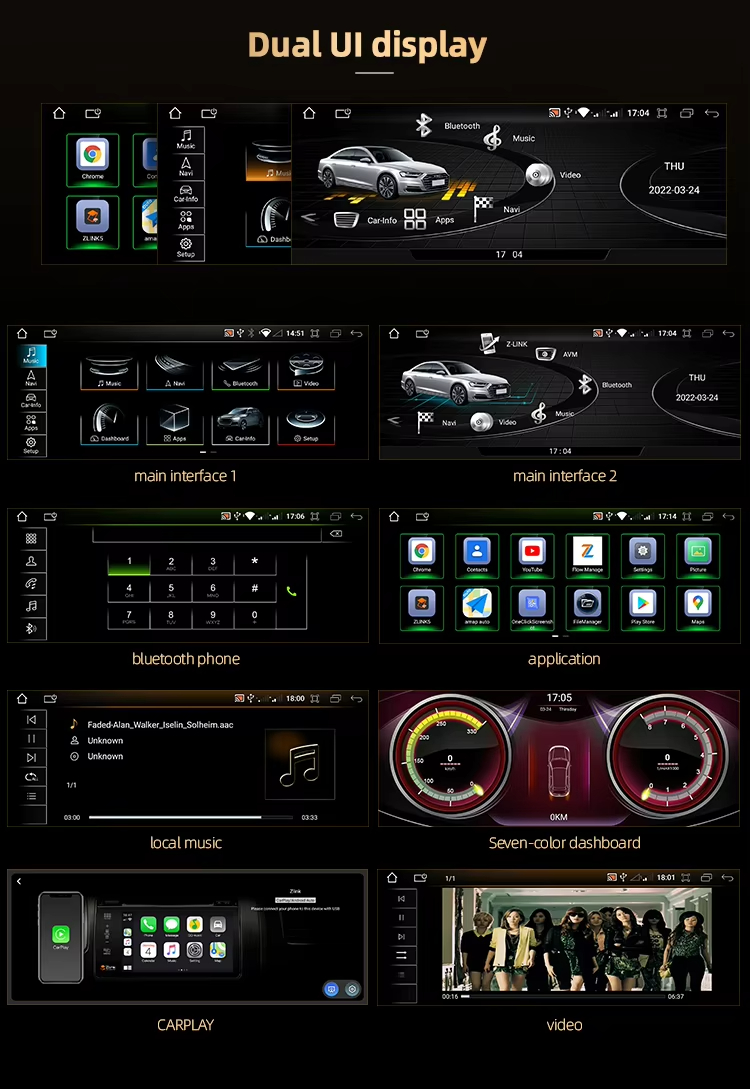Viewport: 750px width, 1089px height.
Task: Click backspace icon in phone number field
Action: (x=336, y=533)
